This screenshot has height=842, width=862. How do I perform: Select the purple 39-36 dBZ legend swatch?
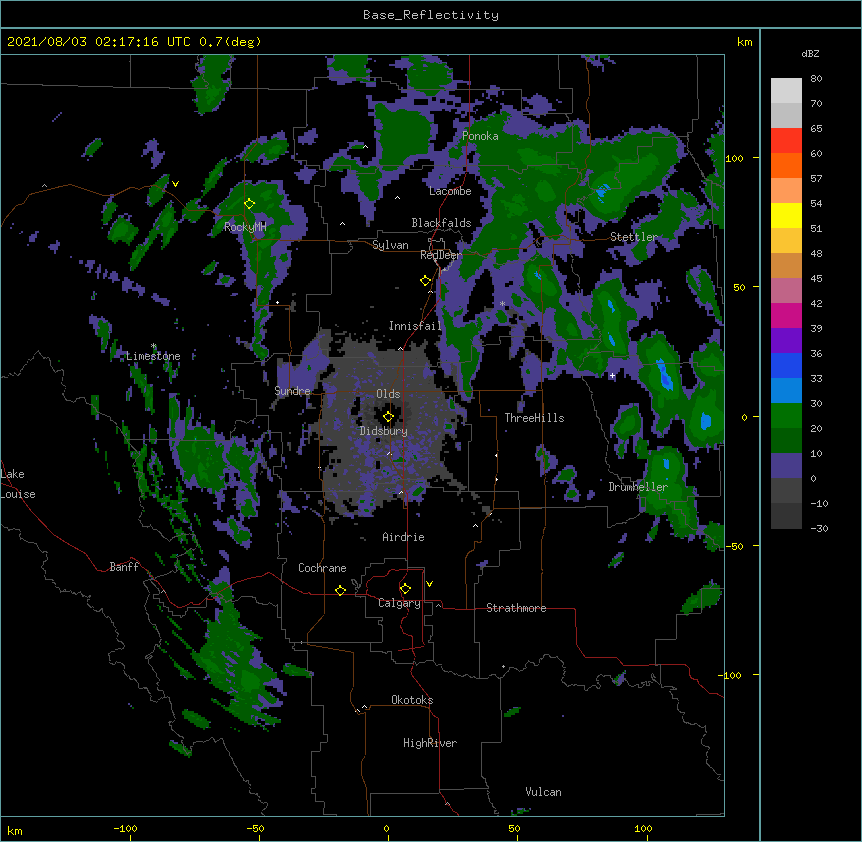pos(786,340)
